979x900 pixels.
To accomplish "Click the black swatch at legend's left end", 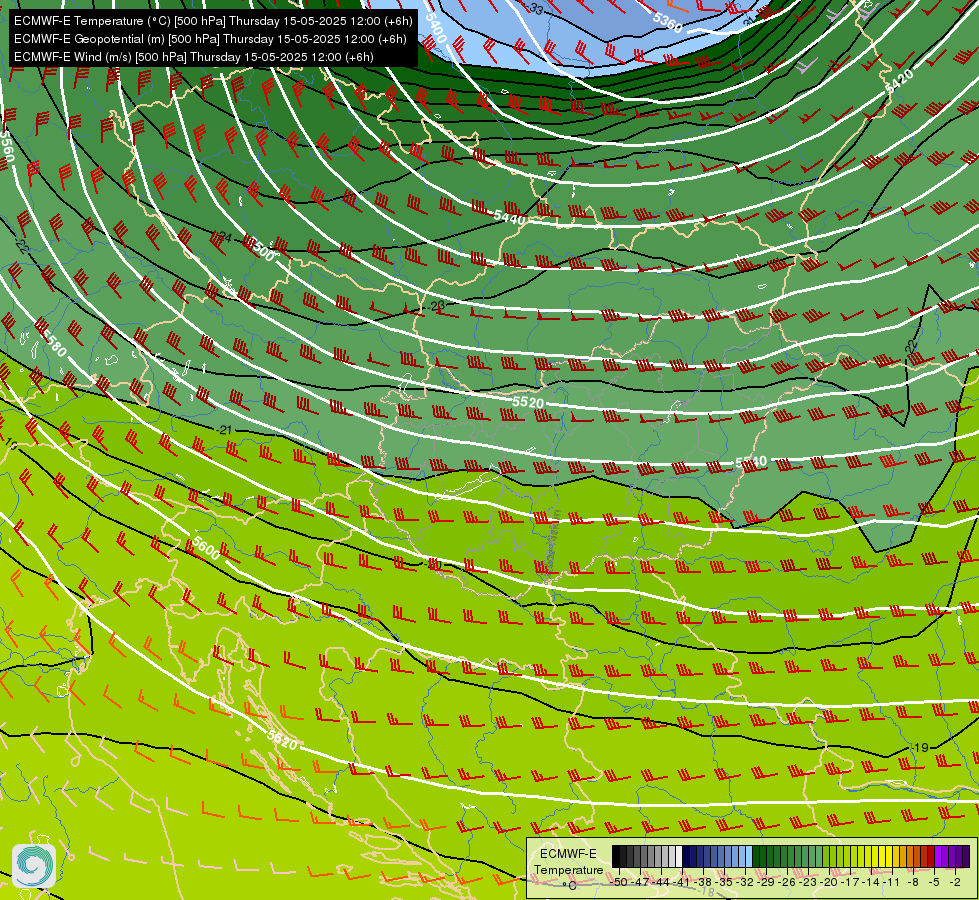I will [x=616, y=856].
